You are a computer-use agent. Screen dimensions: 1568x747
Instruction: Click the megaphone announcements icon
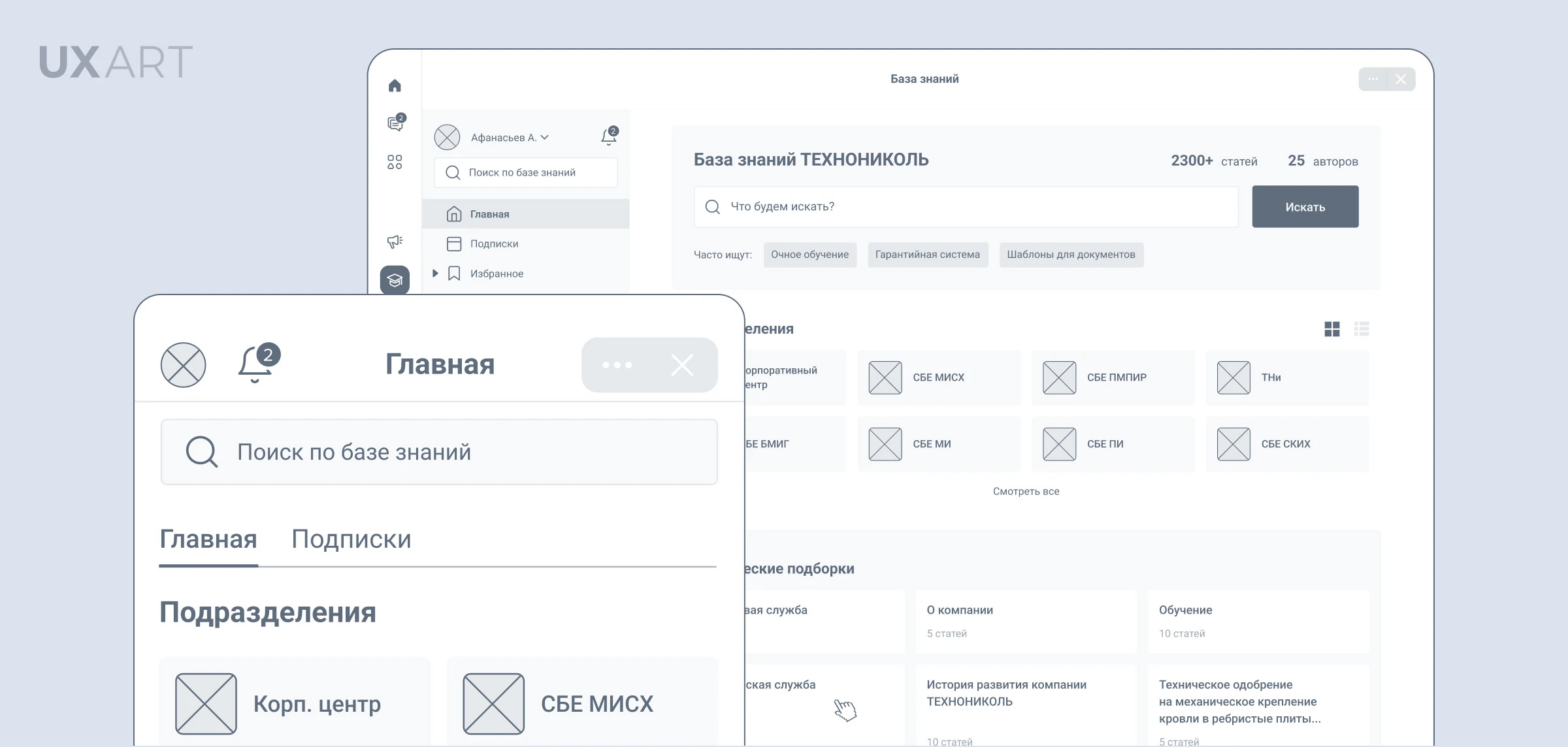tap(395, 242)
